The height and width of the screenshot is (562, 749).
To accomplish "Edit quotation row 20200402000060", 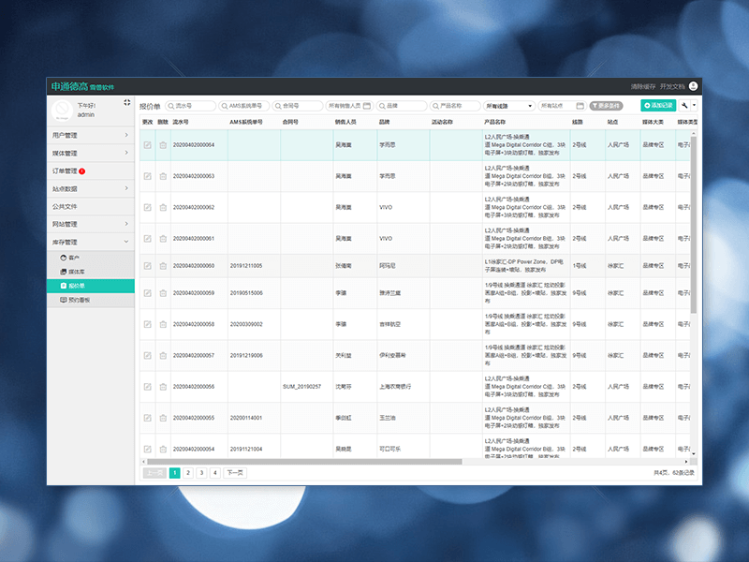I will pyautogui.click(x=148, y=265).
